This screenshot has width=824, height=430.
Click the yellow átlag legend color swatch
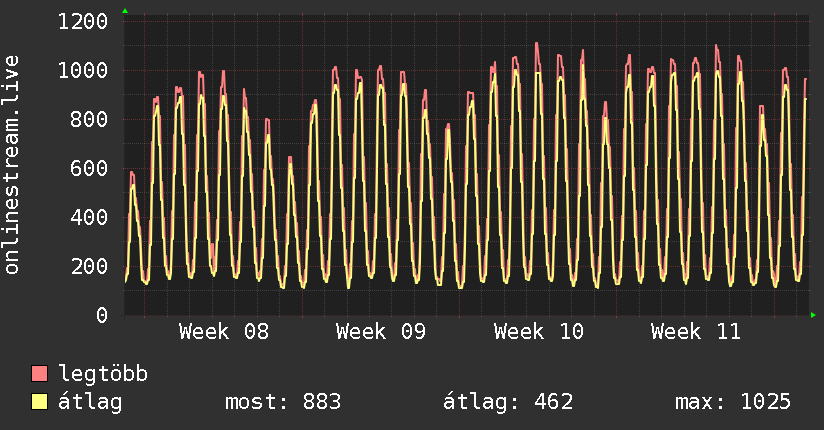[x=40, y=402]
